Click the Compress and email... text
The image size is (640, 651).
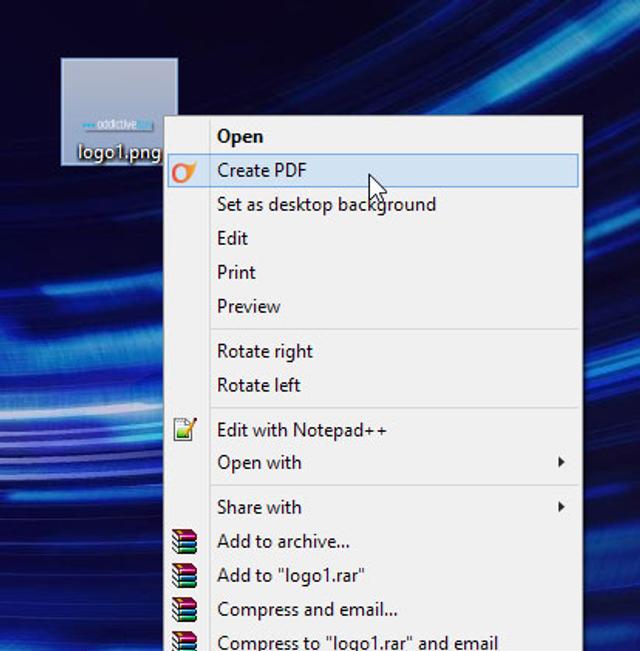pyautogui.click(x=307, y=610)
